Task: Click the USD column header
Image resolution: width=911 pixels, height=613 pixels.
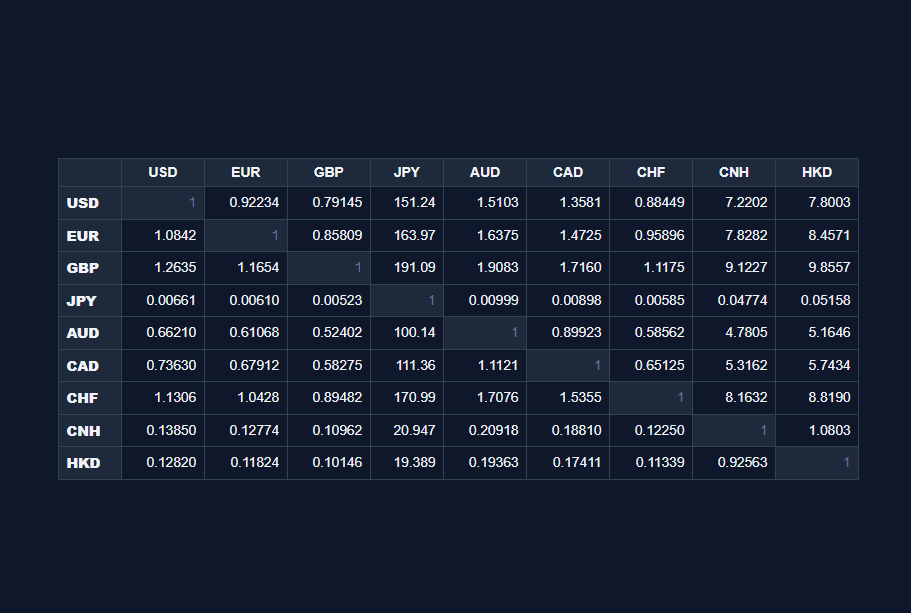Action: click(163, 173)
